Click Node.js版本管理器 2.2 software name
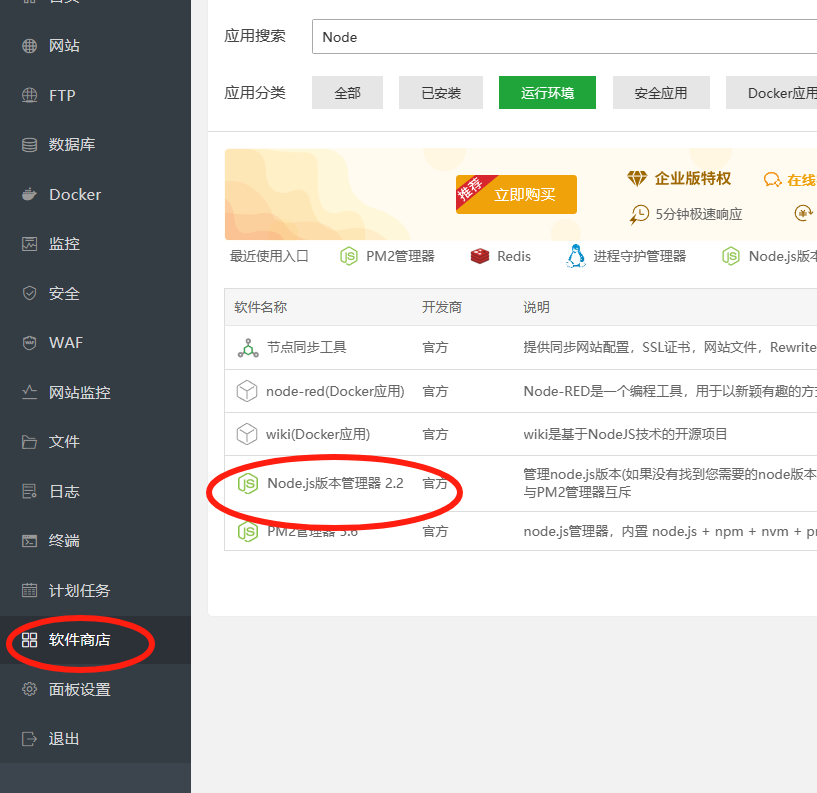The width and height of the screenshot is (817, 793). point(335,484)
